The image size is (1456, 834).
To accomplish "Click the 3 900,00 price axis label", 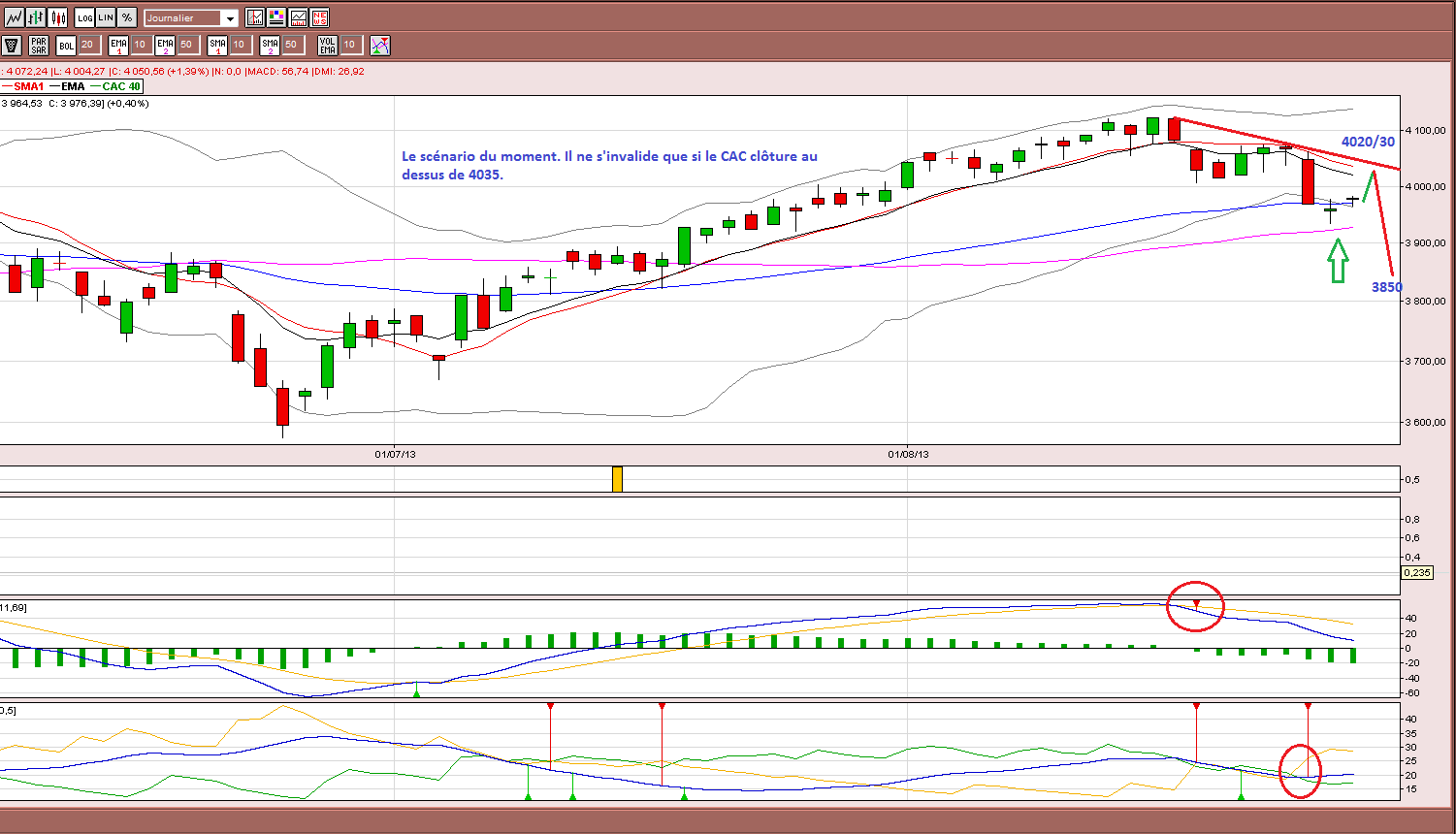I will tap(1424, 243).
